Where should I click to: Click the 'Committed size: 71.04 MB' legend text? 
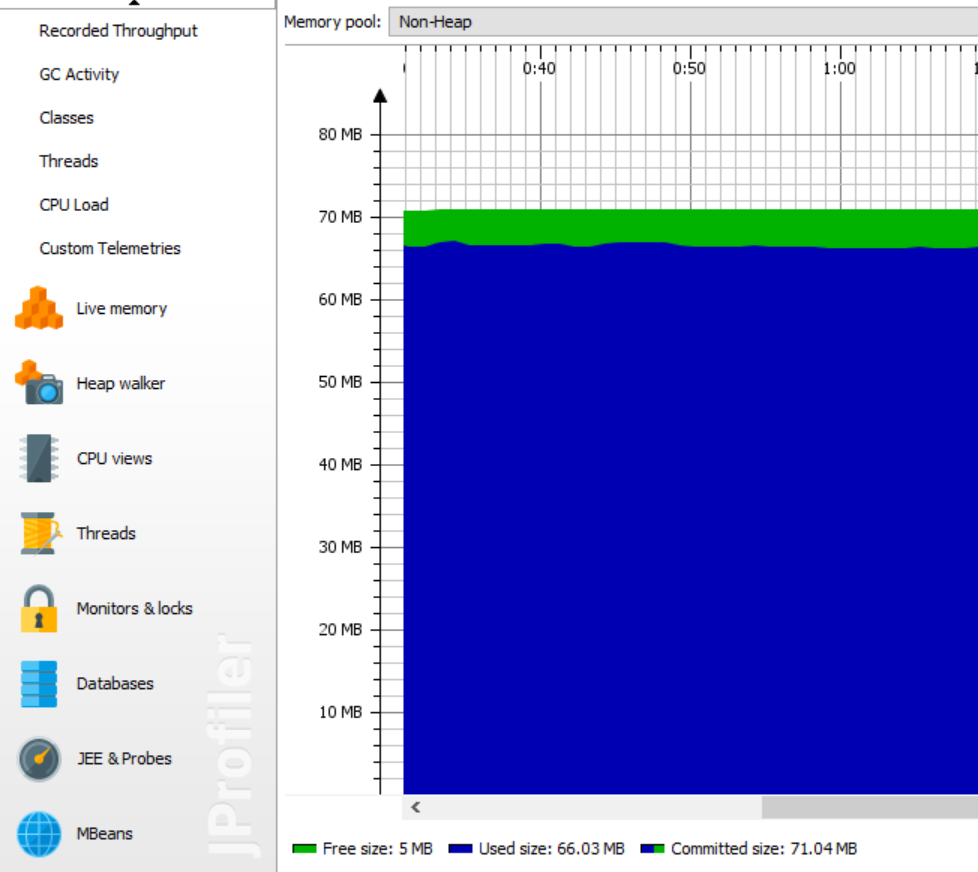click(x=764, y=849)
